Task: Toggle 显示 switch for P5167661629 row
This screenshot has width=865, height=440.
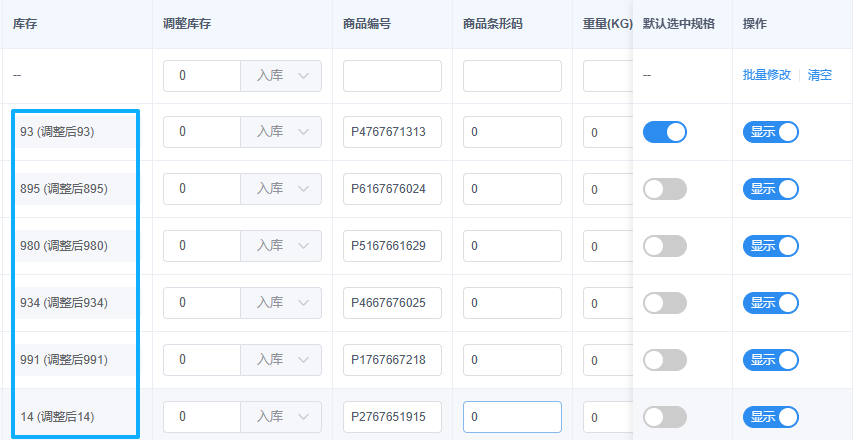Action: [x=770, y=246]
